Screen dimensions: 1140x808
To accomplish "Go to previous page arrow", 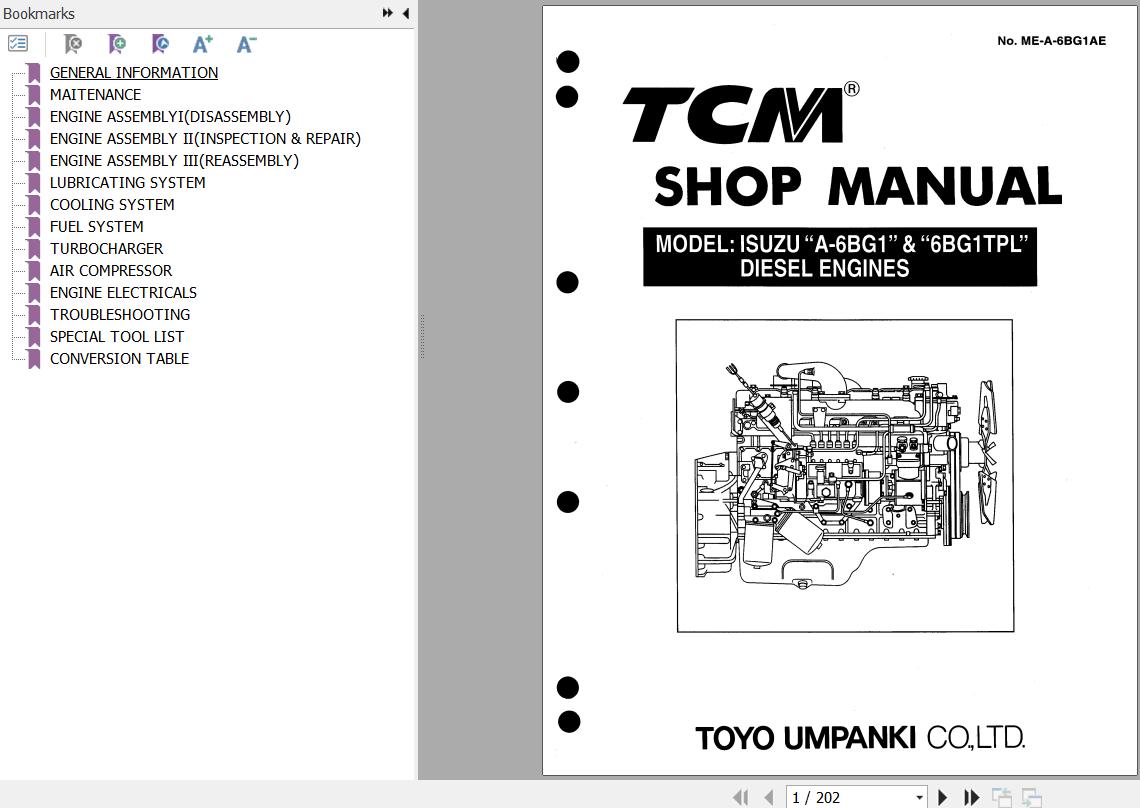I will (769, 798).
